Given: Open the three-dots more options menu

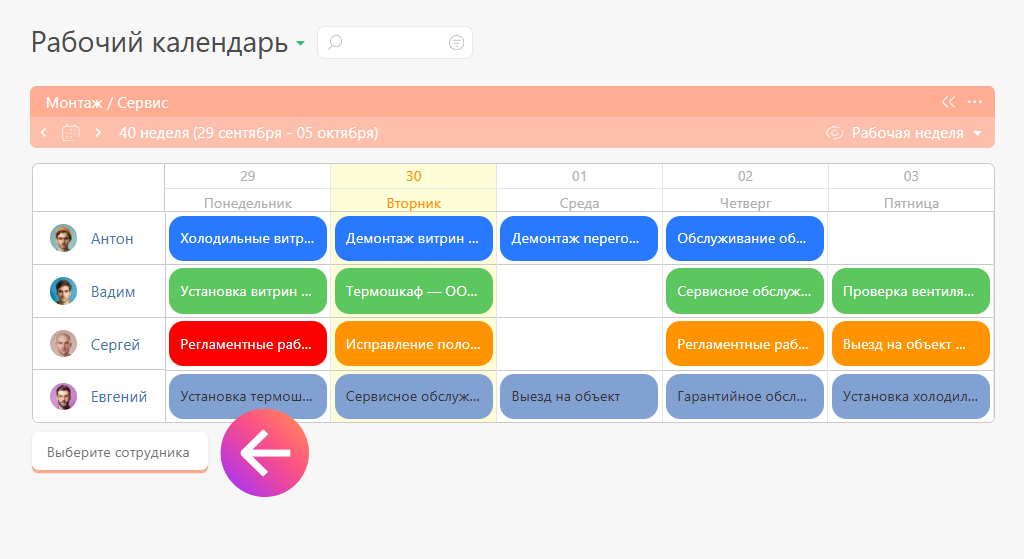Looking at the screenshot, I should [x=975, y=102].
